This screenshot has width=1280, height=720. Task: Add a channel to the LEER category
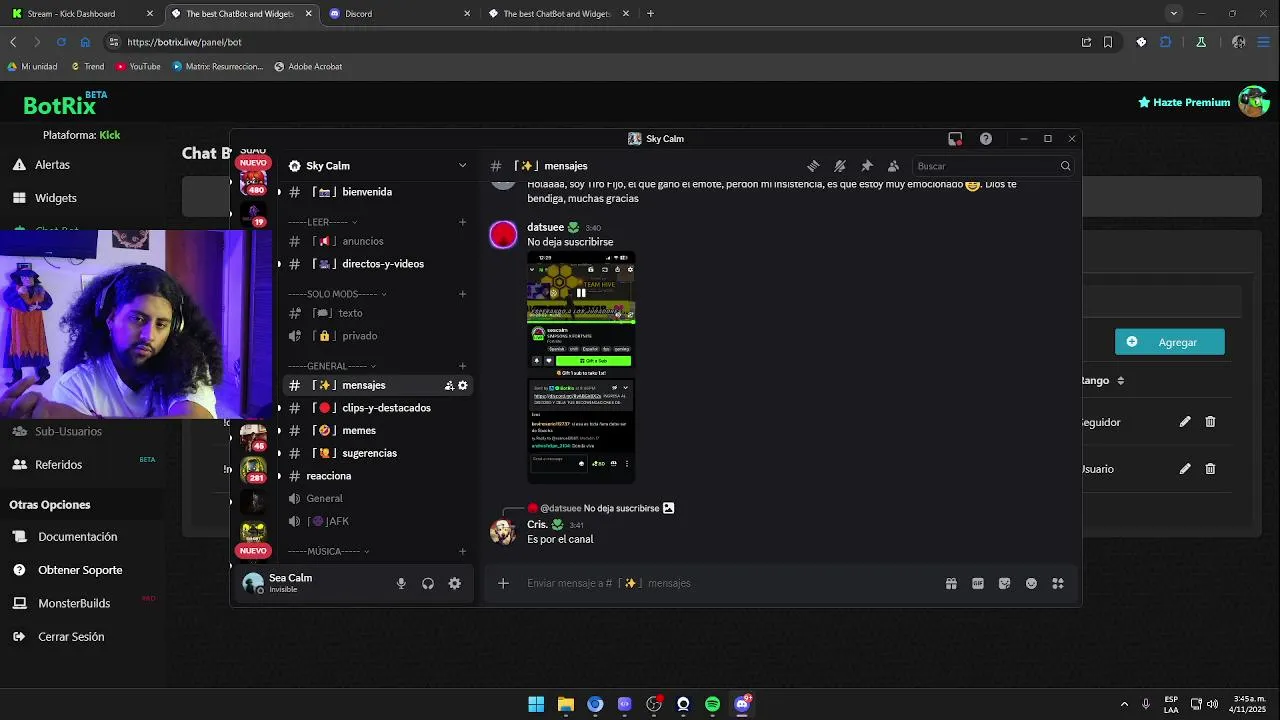pyautogui.click(x=462, y=222)
